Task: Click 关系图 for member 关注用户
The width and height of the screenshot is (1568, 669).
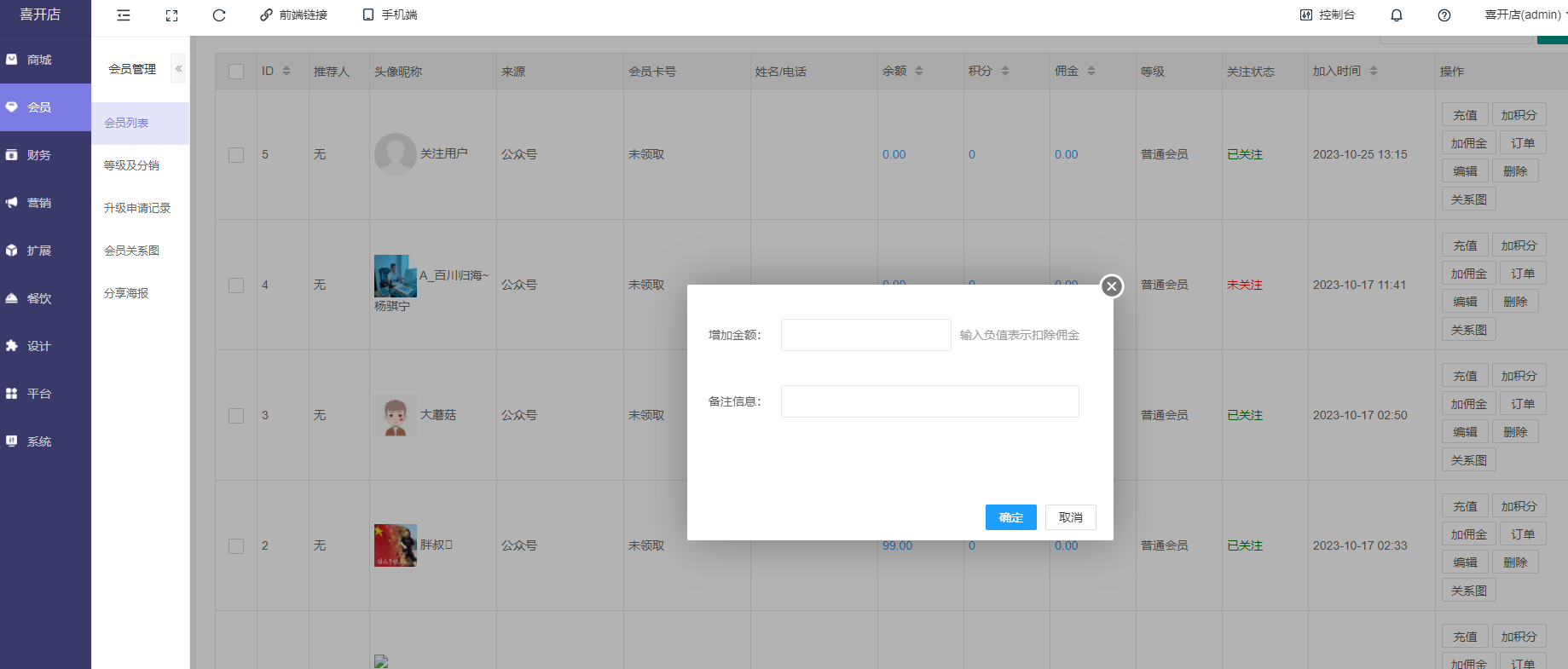Action: pos(1469,199)
